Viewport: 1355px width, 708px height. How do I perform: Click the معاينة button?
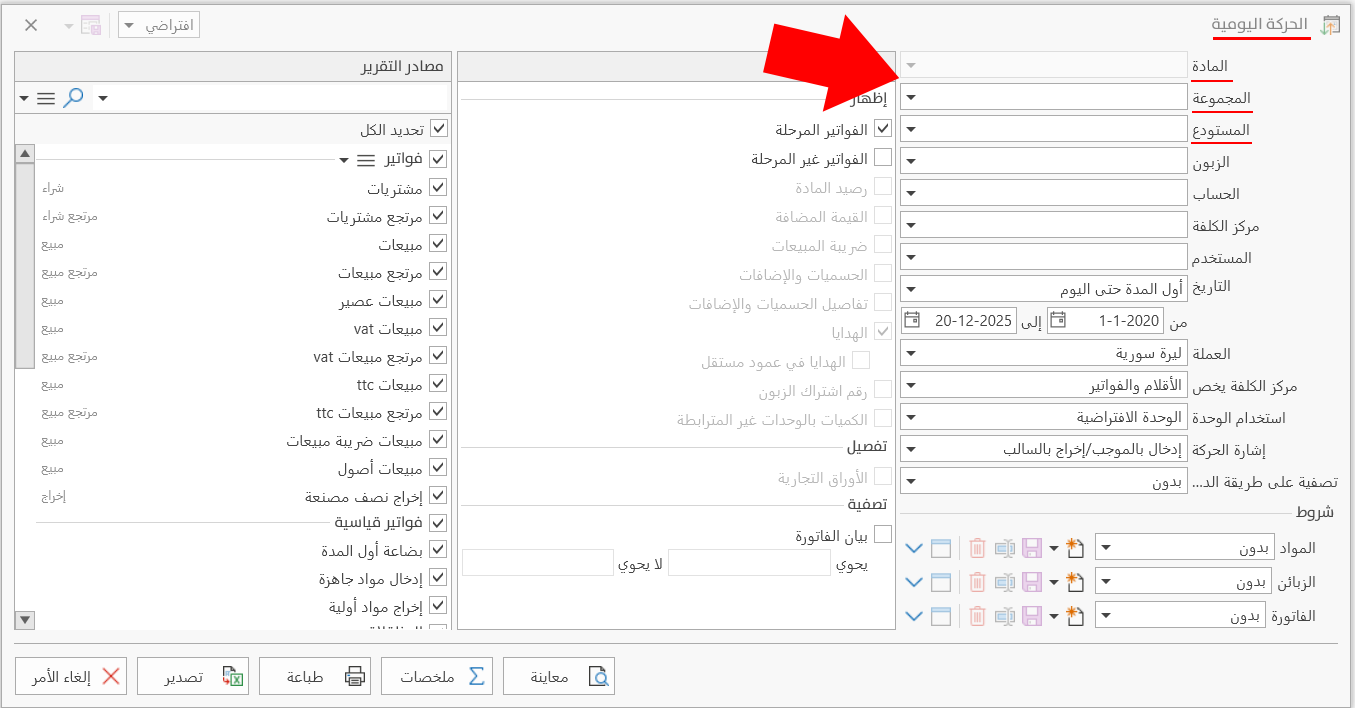pos(559,675)
